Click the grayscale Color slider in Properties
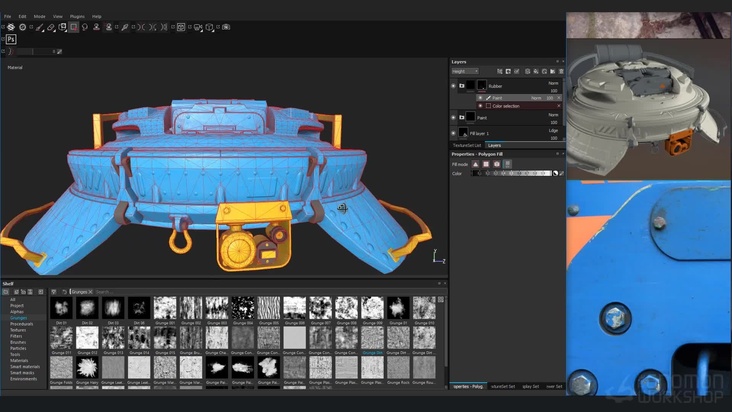 tap(513, 174)
